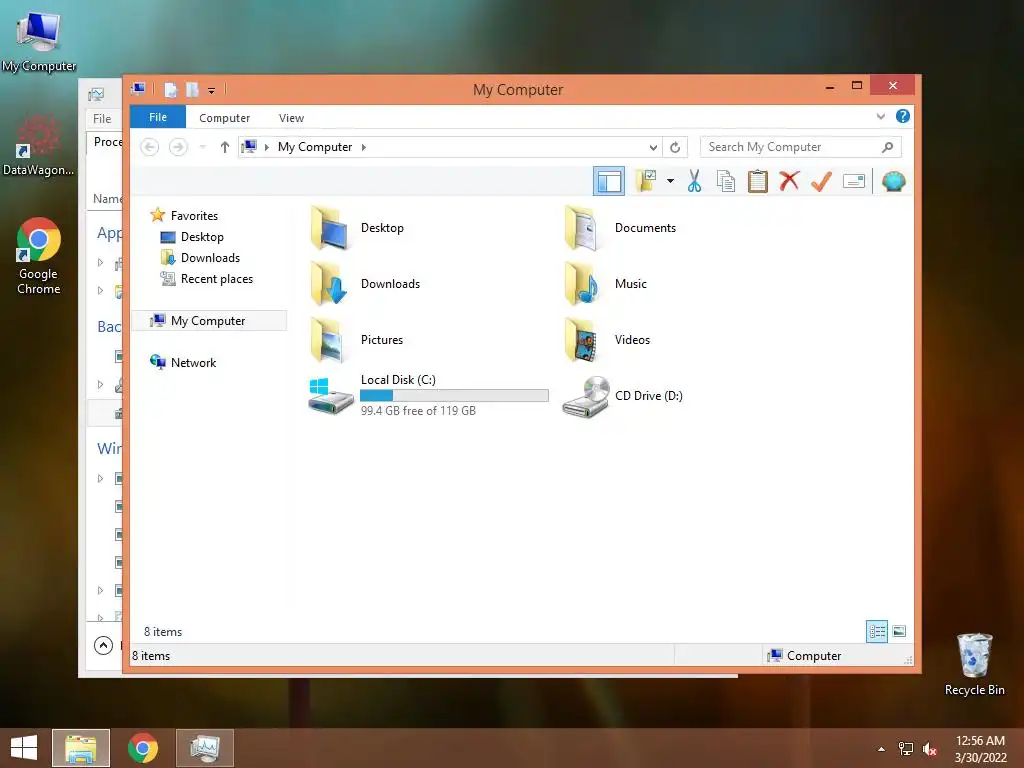Click Fewer details arrow in Task Manager

coord(103,645)
